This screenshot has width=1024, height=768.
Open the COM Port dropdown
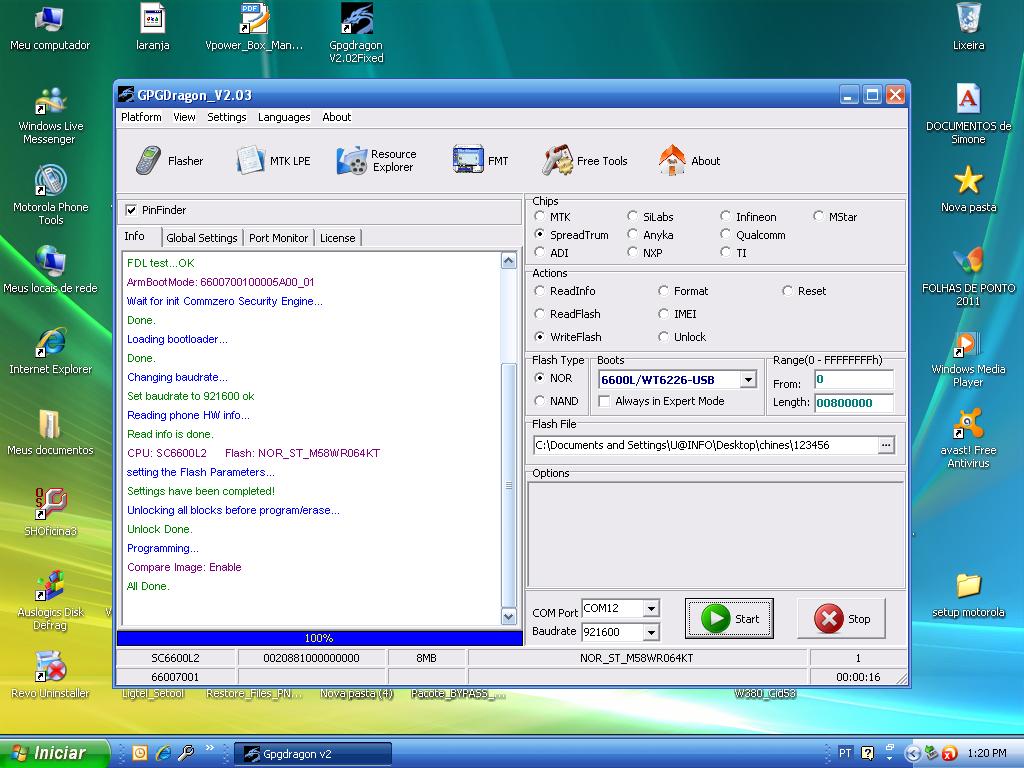click(651, 609)
